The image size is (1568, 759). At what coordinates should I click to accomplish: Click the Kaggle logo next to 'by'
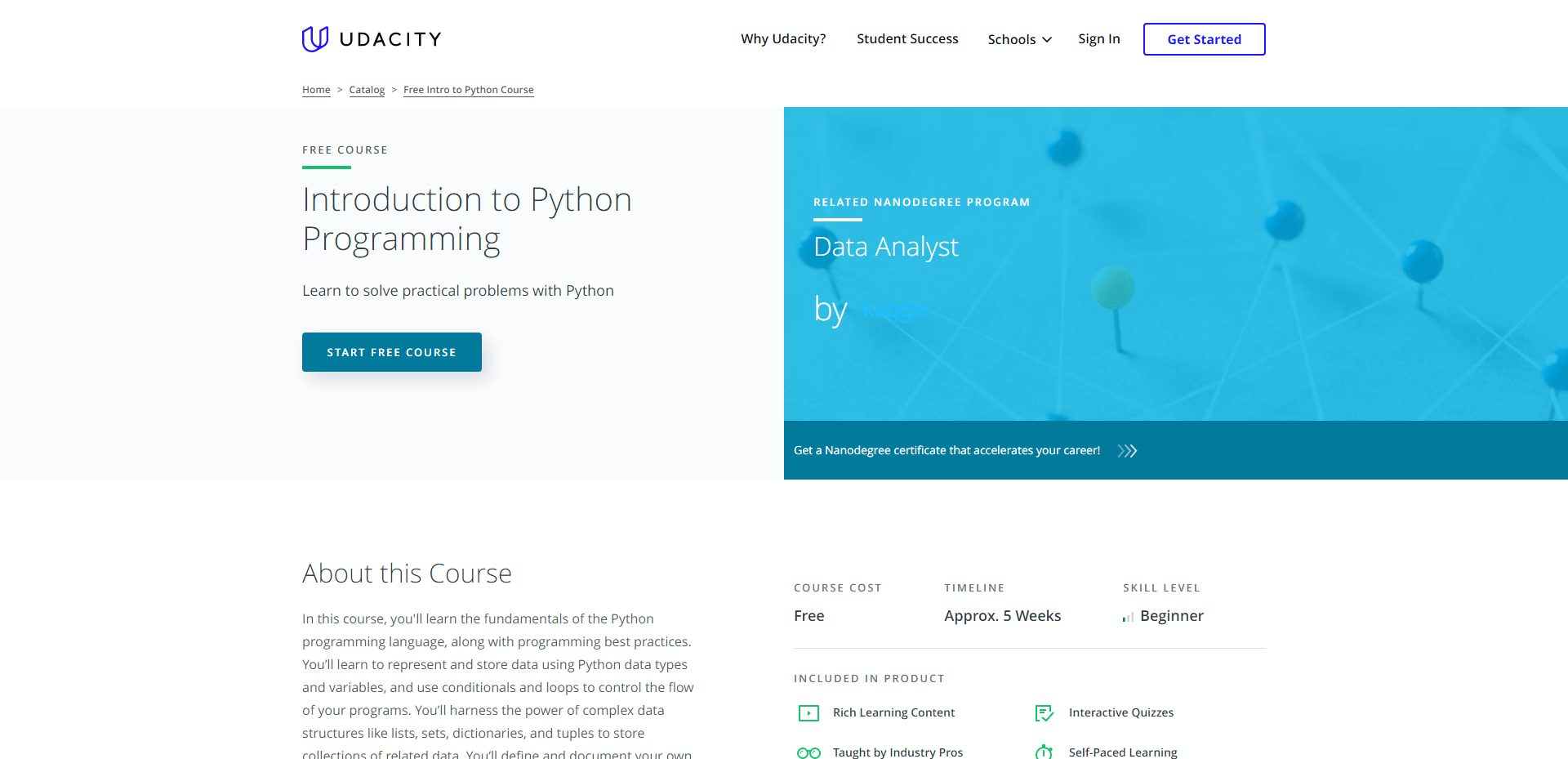tap(895, 310)
